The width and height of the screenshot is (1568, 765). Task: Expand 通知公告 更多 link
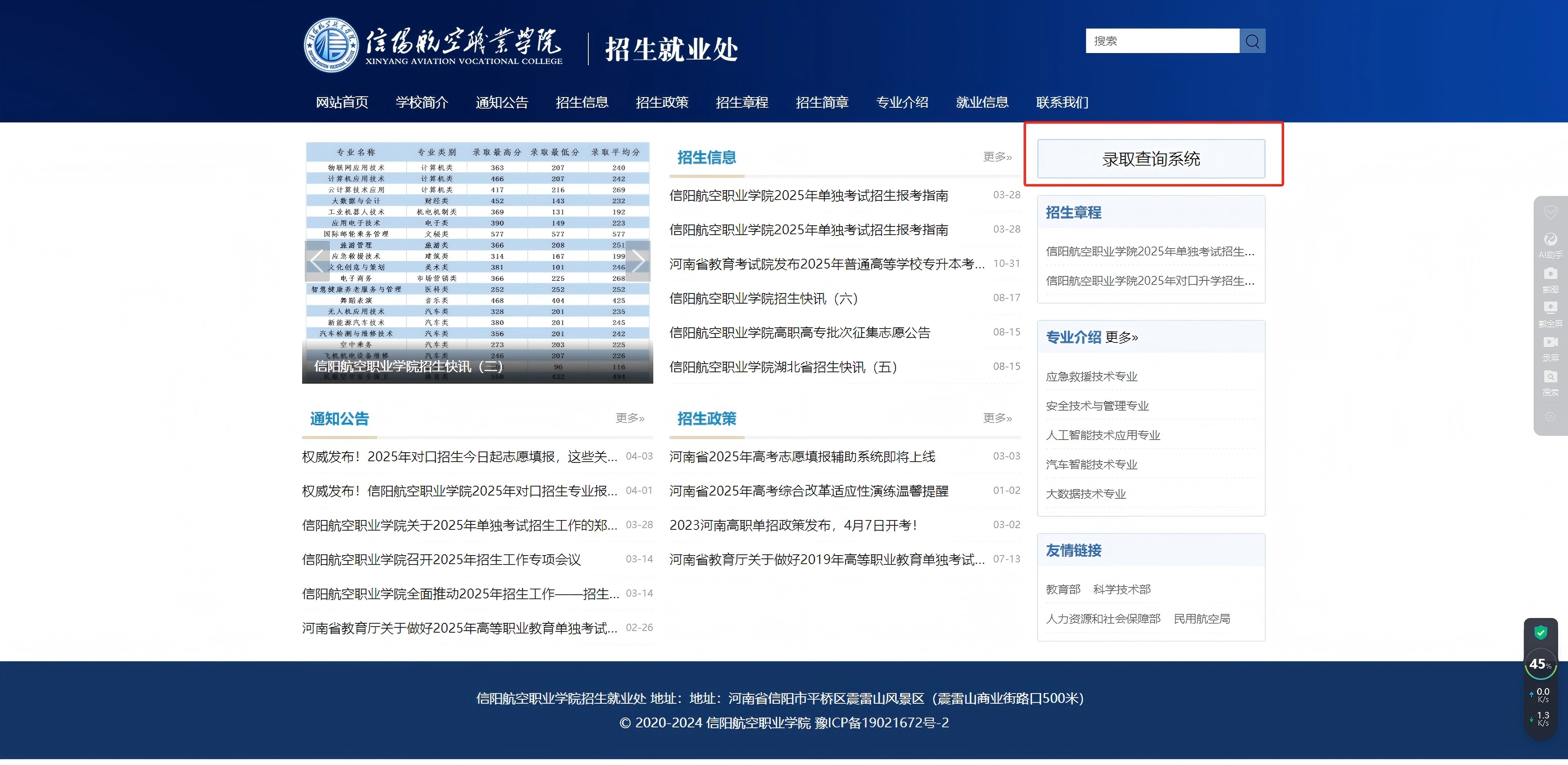(x=629, y=418)
